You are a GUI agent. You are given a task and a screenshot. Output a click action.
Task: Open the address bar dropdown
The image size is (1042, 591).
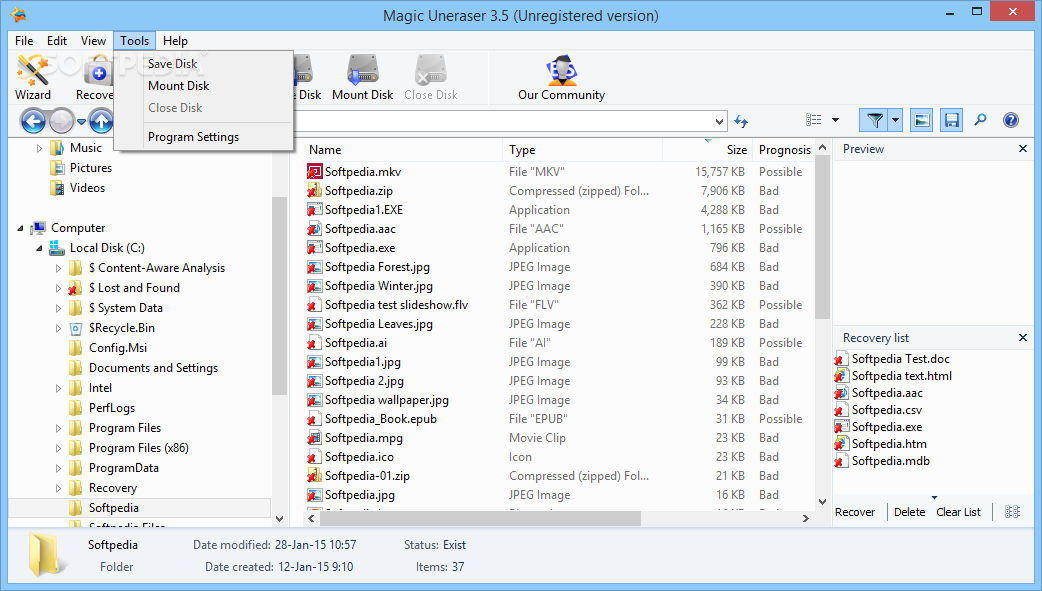tap(720, 122)
